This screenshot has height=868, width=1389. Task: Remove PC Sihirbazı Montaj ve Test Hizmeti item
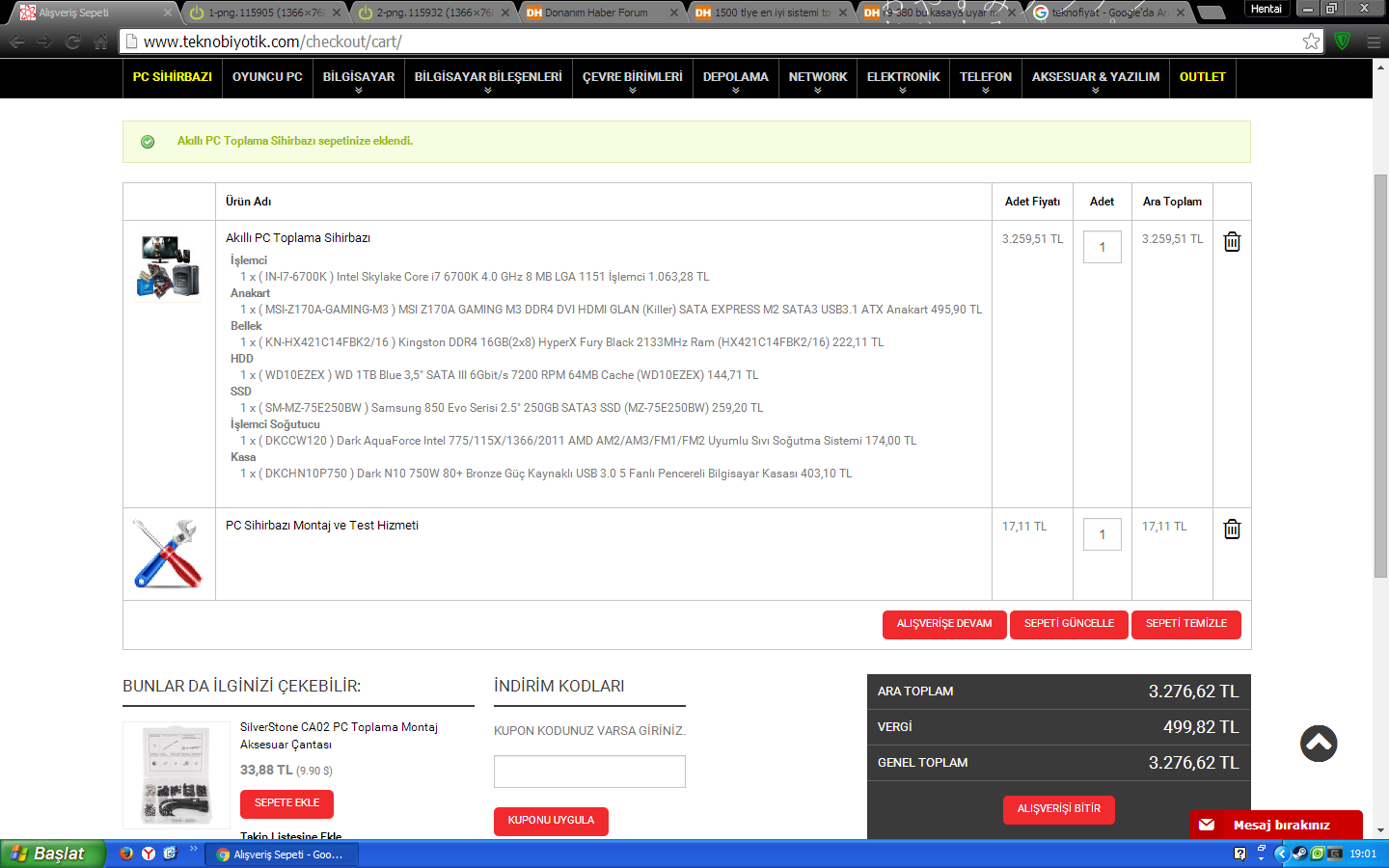pos(1232,529)
